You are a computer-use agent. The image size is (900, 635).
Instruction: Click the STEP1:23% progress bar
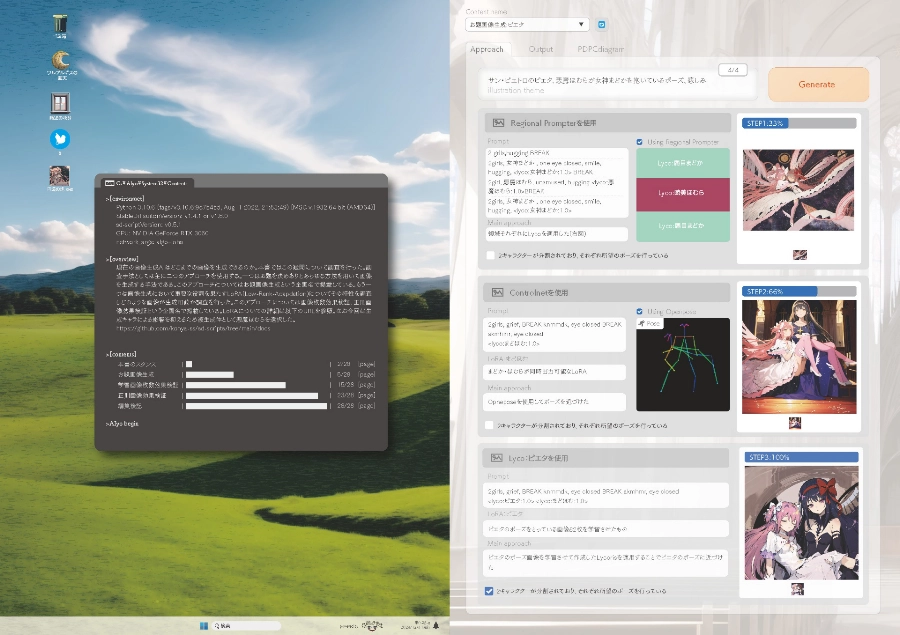click(798, 123)
